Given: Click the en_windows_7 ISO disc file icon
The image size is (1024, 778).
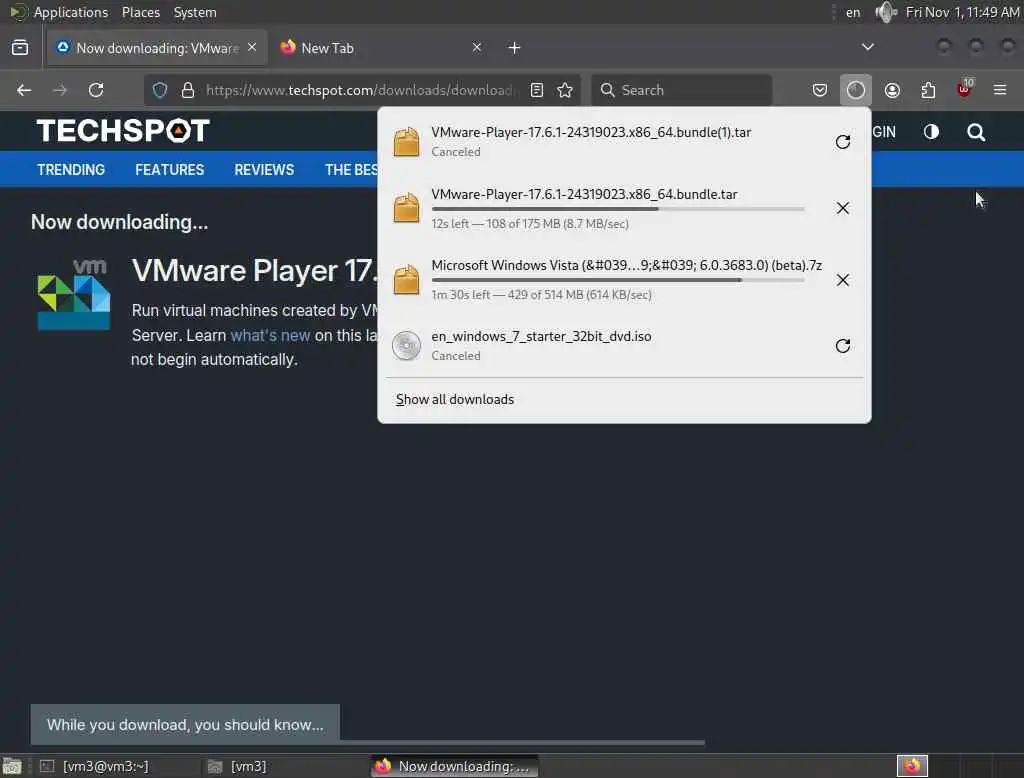Looking at the screenshot, I should (406, 346).
